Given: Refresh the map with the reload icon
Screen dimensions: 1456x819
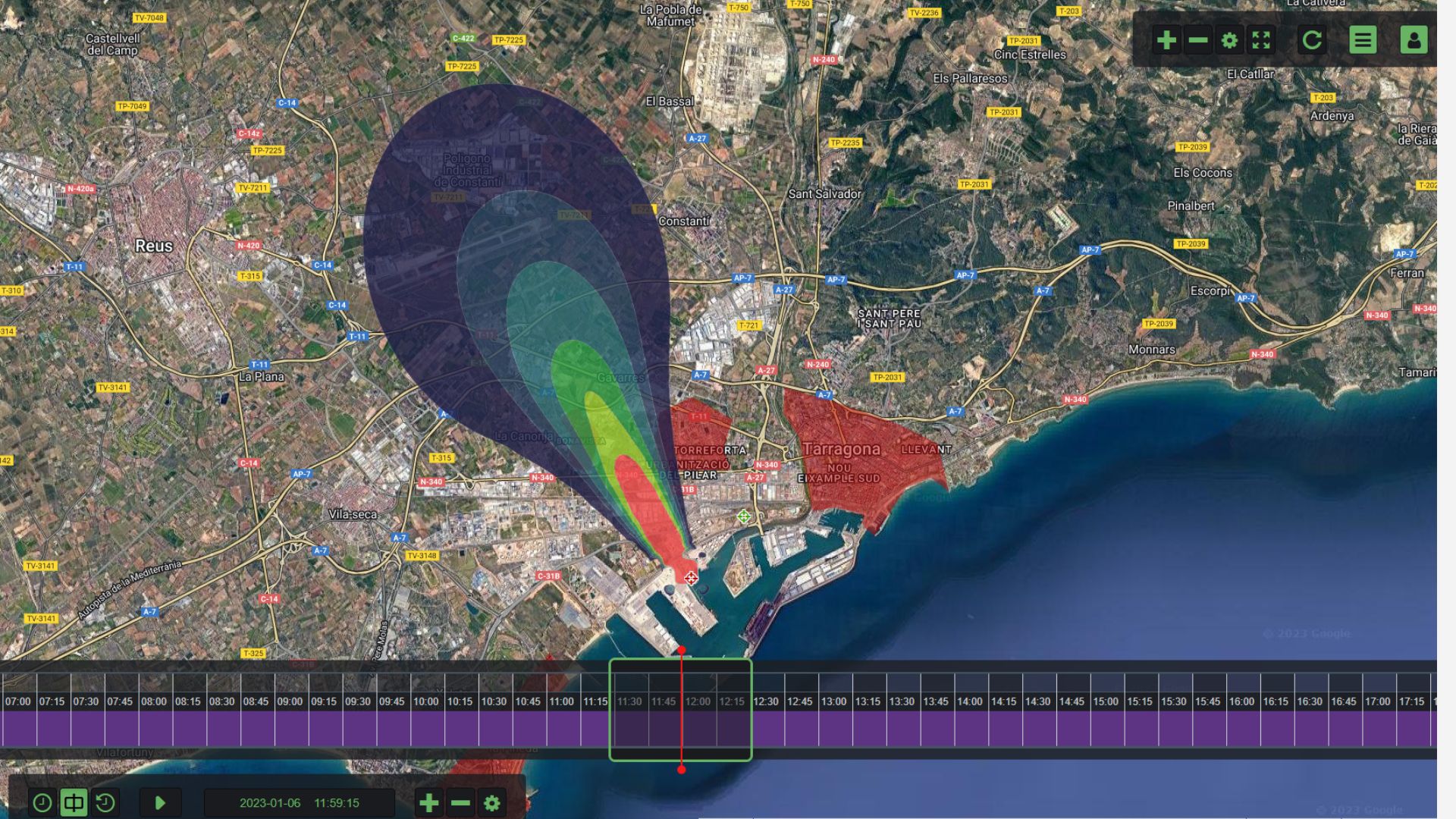Looking at the screenshot, I should click(x=1312, y=40).
